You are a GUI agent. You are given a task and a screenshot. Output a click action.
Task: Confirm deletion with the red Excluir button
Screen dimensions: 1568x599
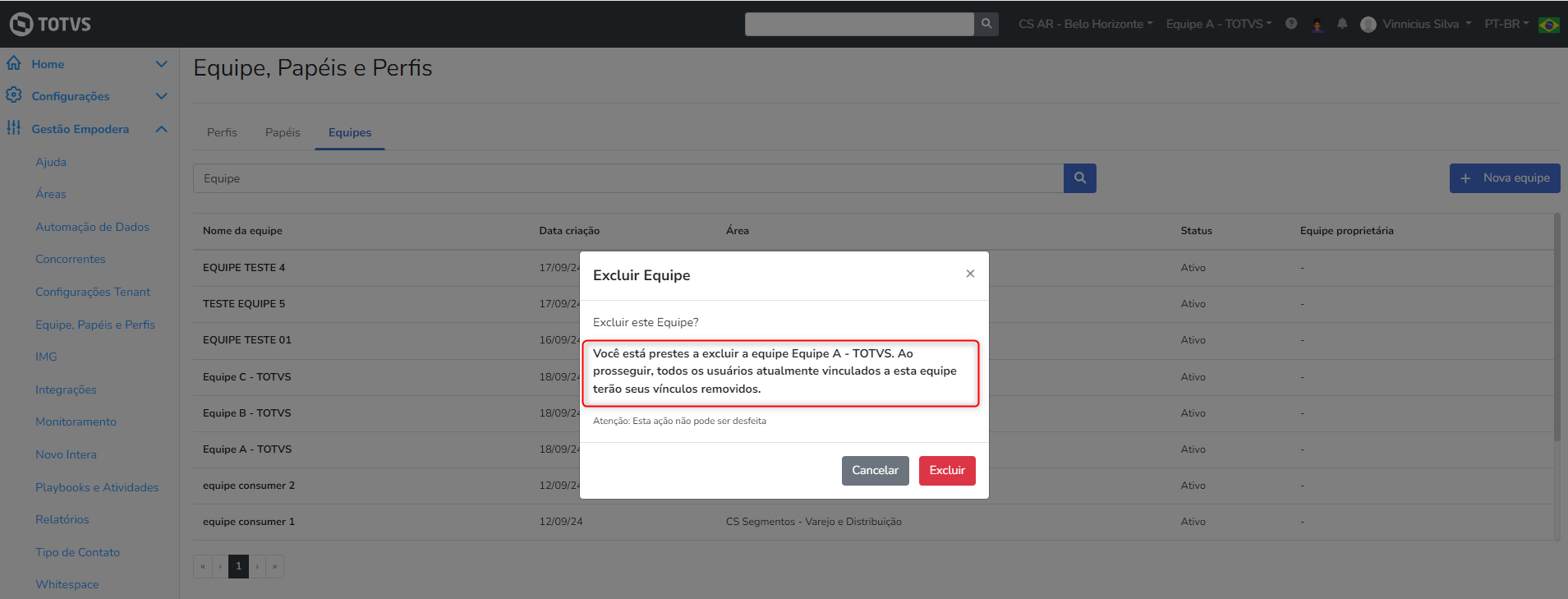click(x=947, y=470)
